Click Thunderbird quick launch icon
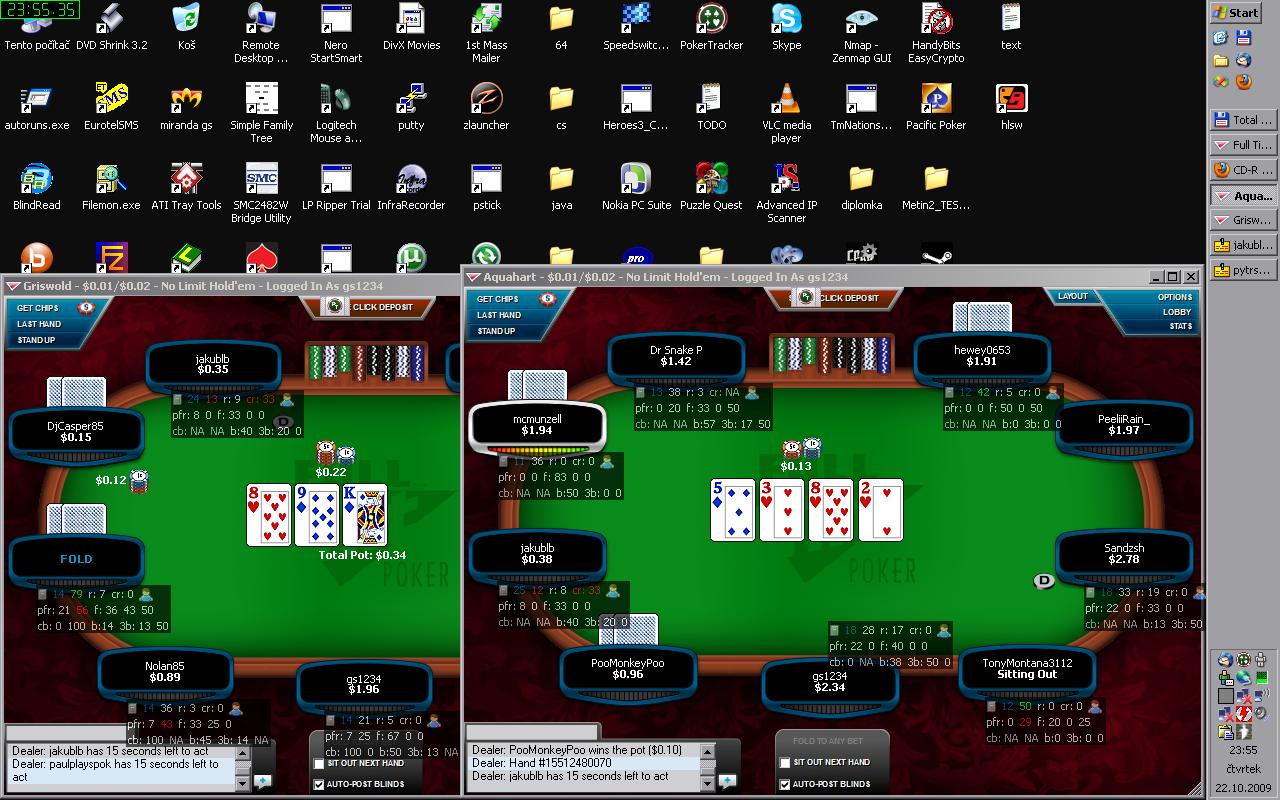Screen dimensions: 1280x800 tap(1244, 60)
